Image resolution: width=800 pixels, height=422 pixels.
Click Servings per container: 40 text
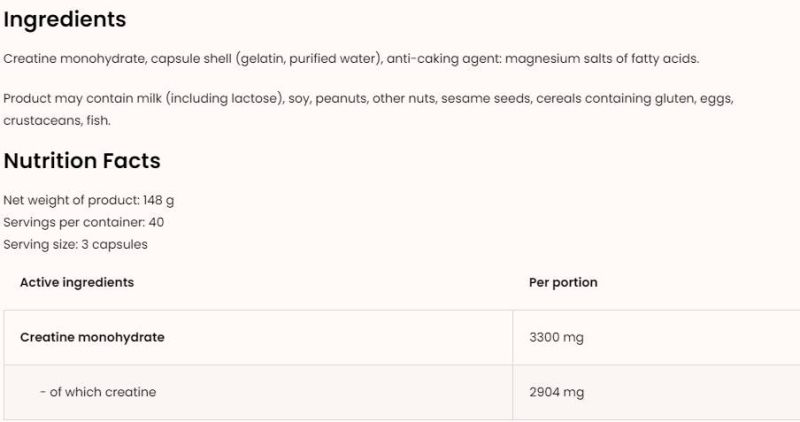click(83, 222)
